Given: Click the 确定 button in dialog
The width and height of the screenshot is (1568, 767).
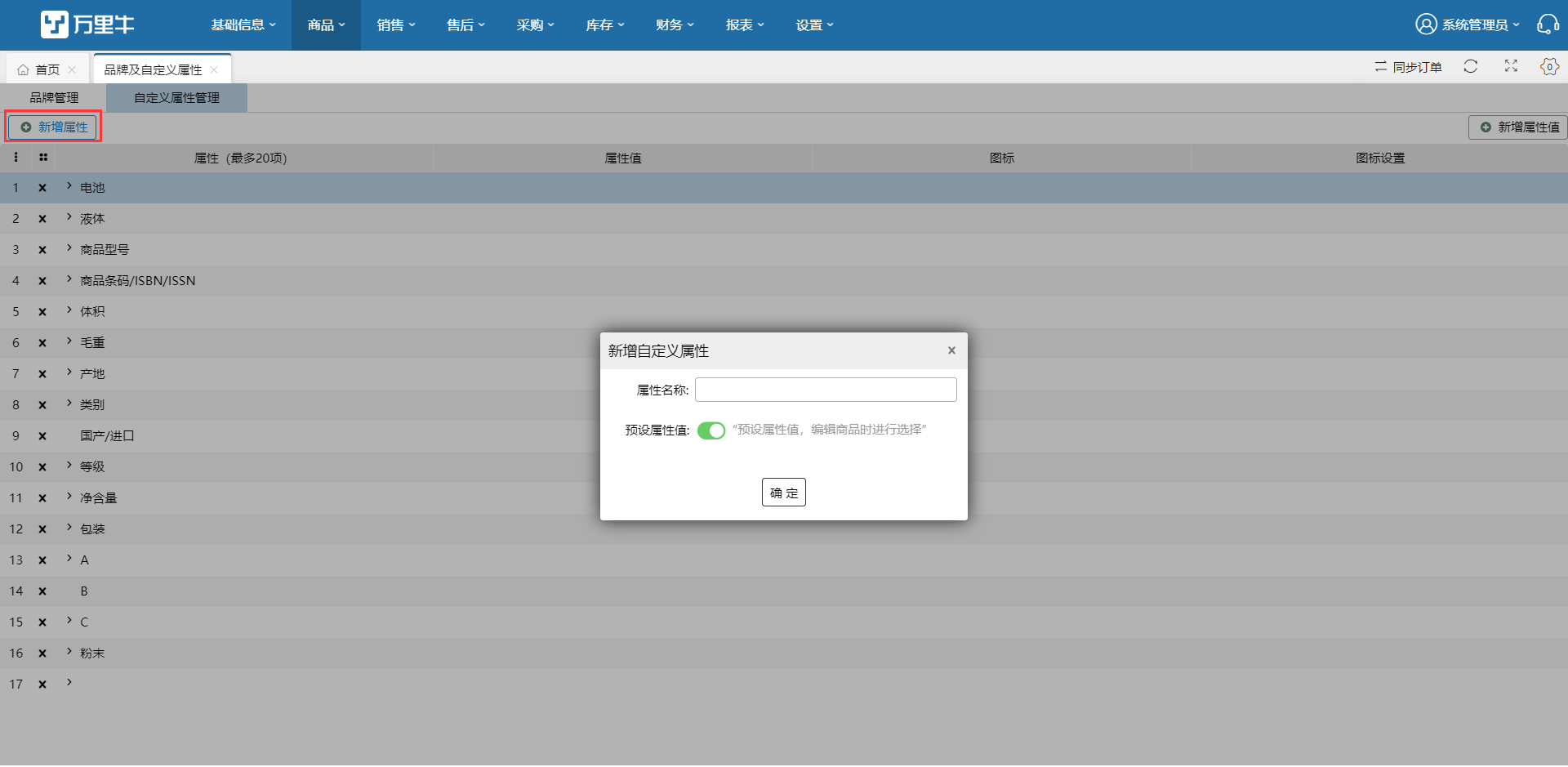Looking at the screenshot, I should [783, 493].
